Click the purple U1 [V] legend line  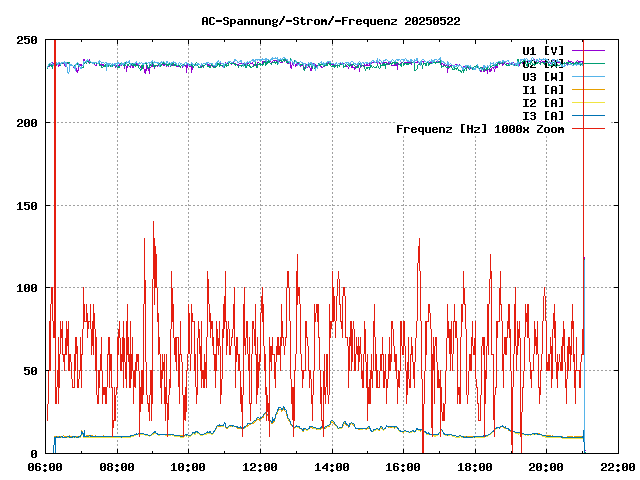[588, 50]
